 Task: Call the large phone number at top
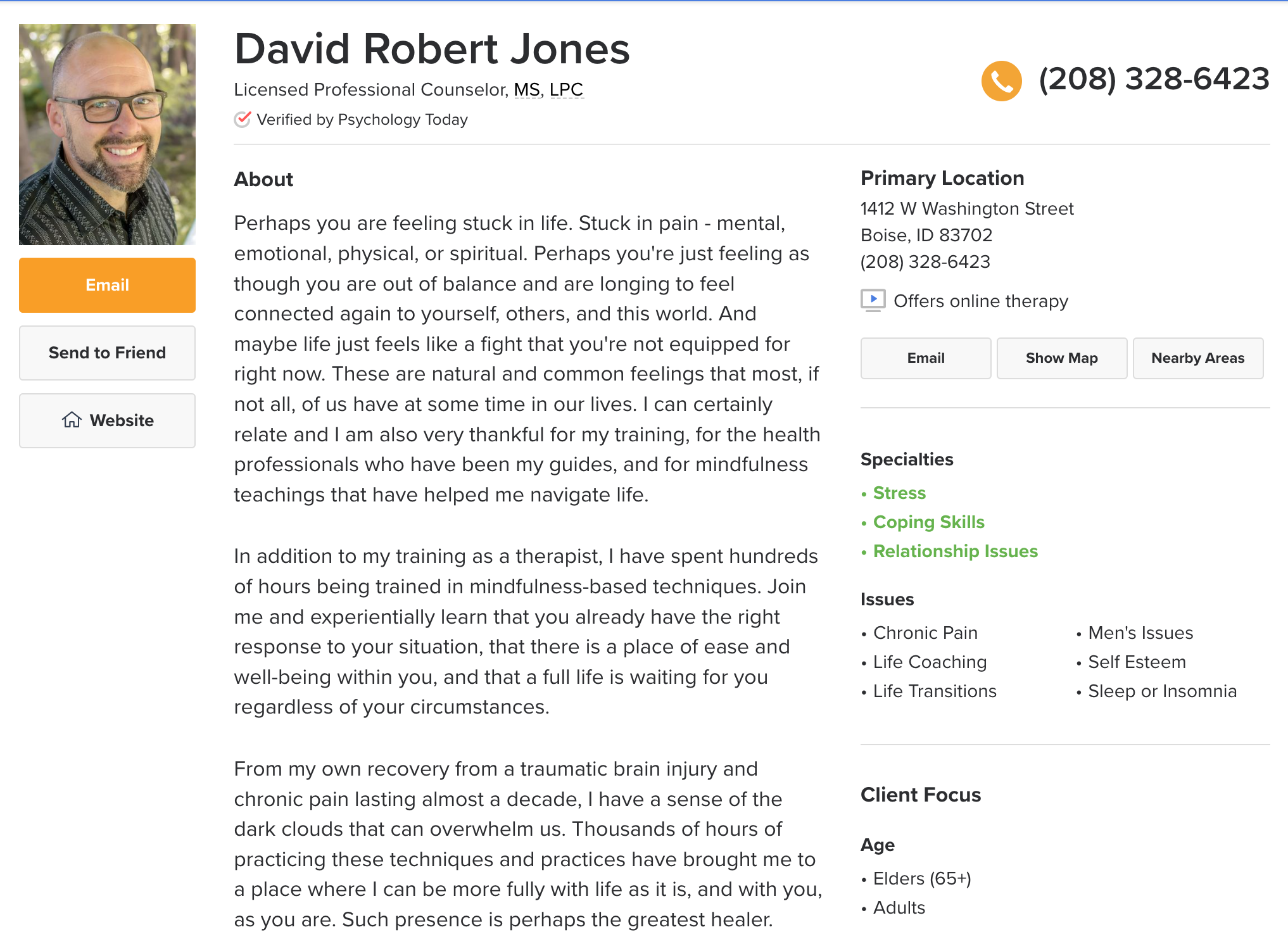[x=1154, y=79]
